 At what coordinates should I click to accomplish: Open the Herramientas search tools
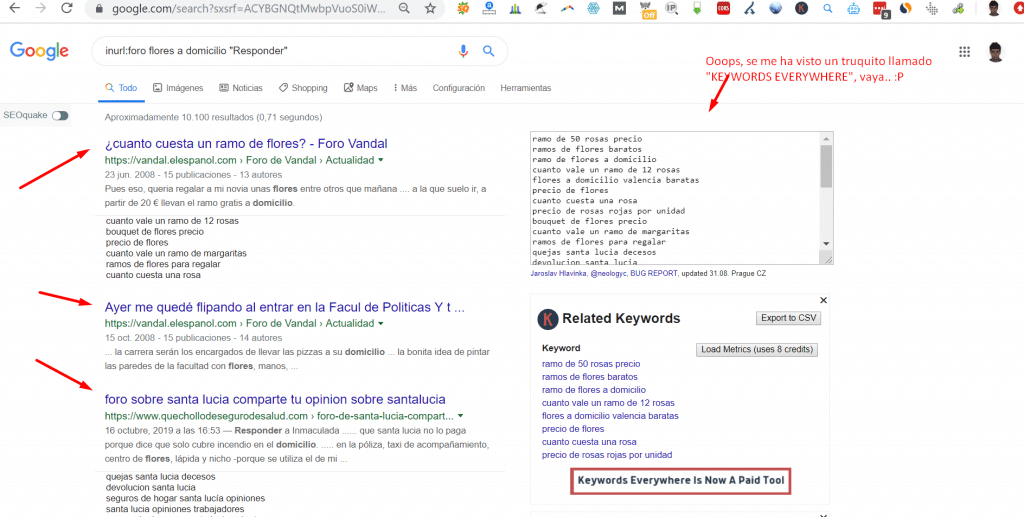[x=525, y=88]
